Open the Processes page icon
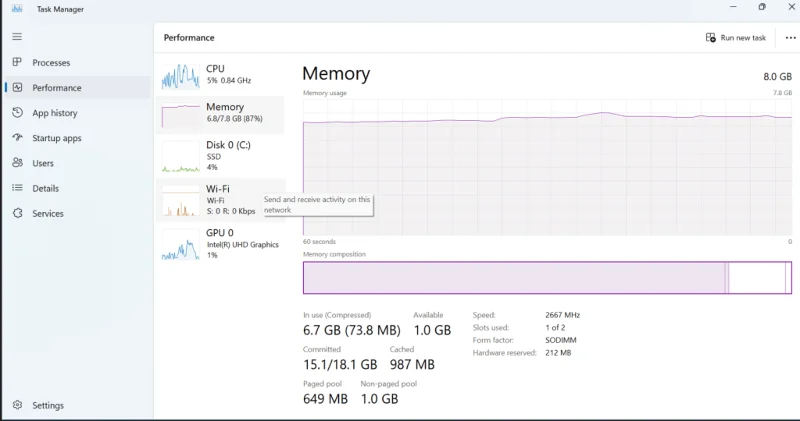The height and width of the screenshot is (421, 800). [x=18, y=62]
